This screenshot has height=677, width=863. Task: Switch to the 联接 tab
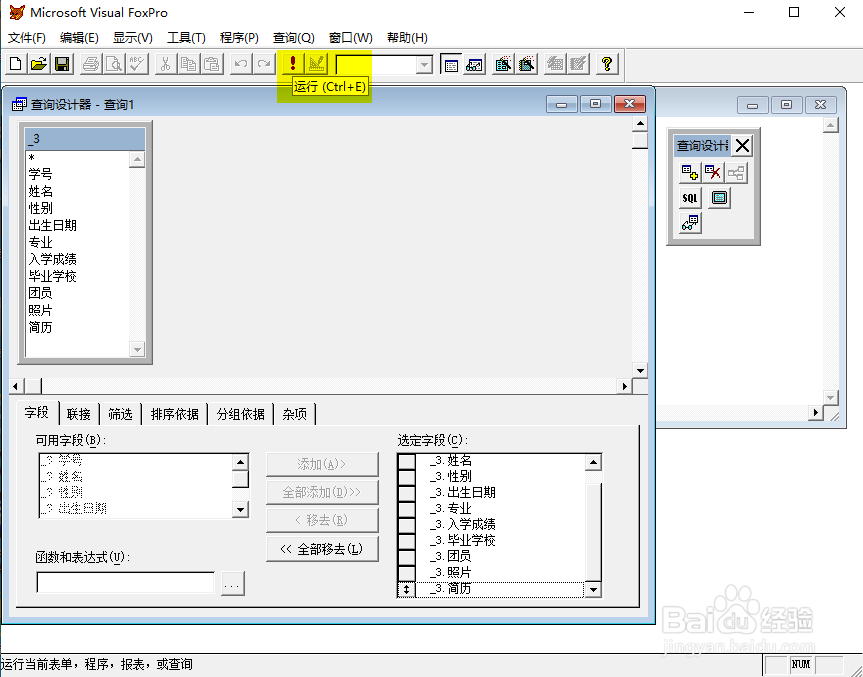[x=79, y=414]
